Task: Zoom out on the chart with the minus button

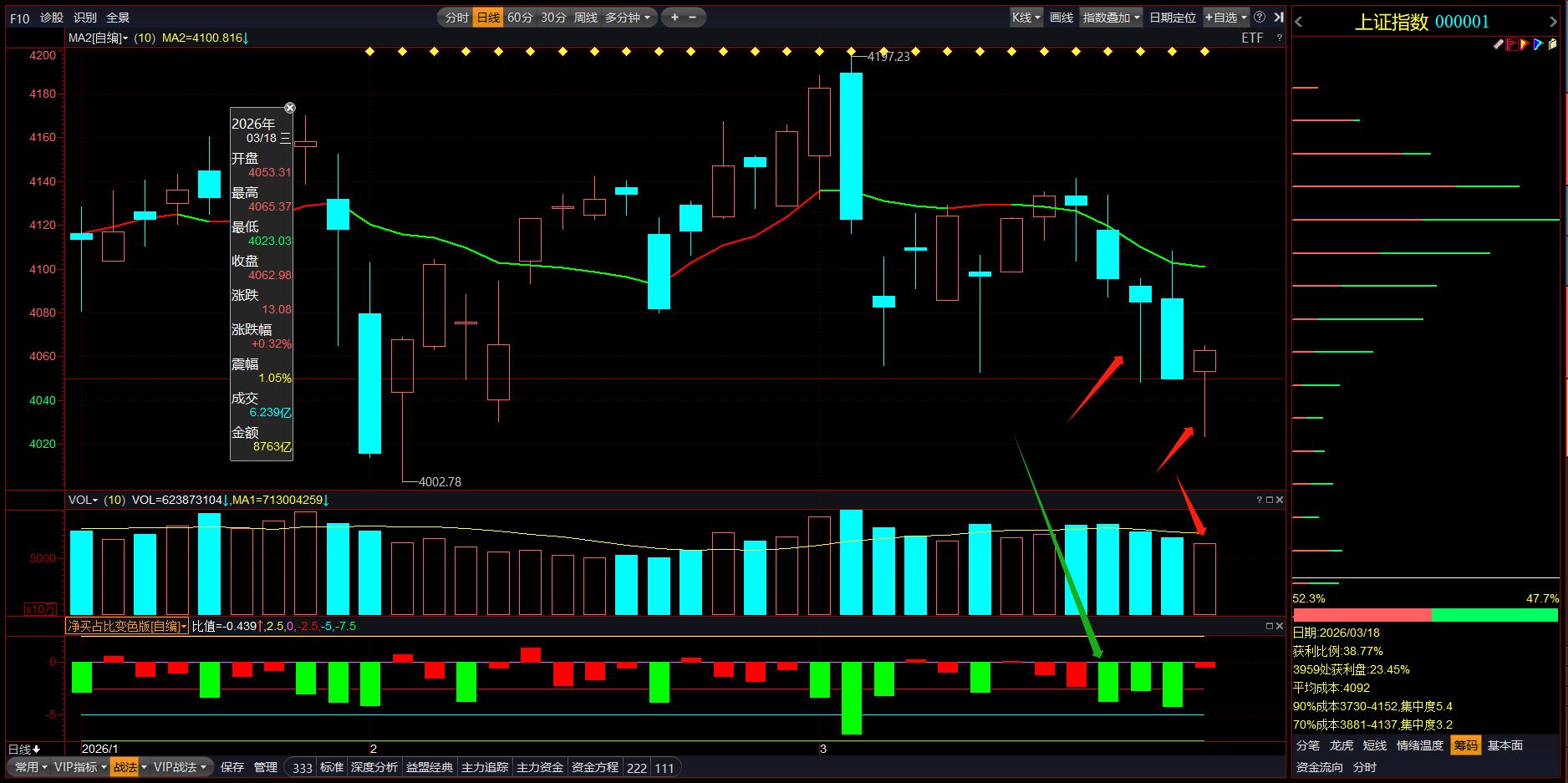Action: (x=693, y=18)
